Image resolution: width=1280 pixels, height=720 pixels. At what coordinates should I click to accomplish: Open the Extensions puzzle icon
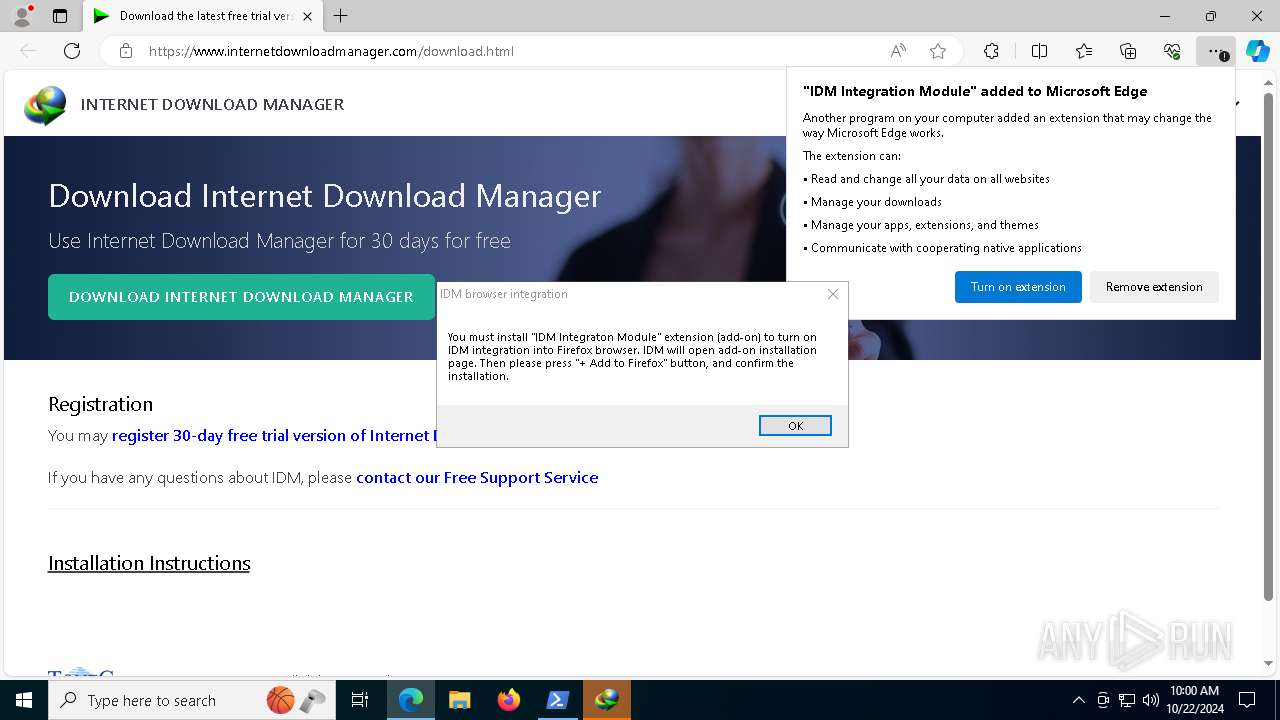991,51
